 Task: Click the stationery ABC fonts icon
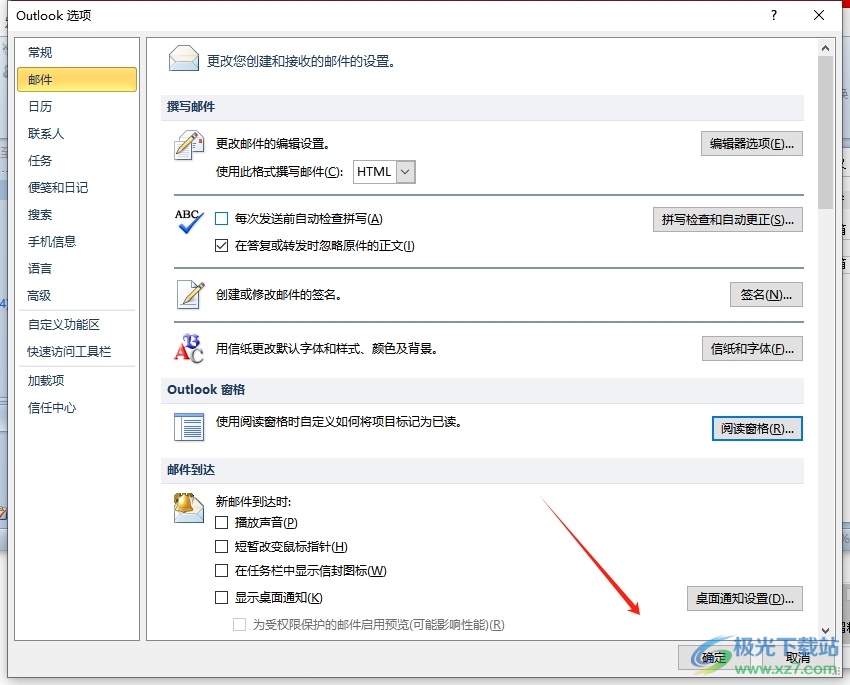pos(188,348)
